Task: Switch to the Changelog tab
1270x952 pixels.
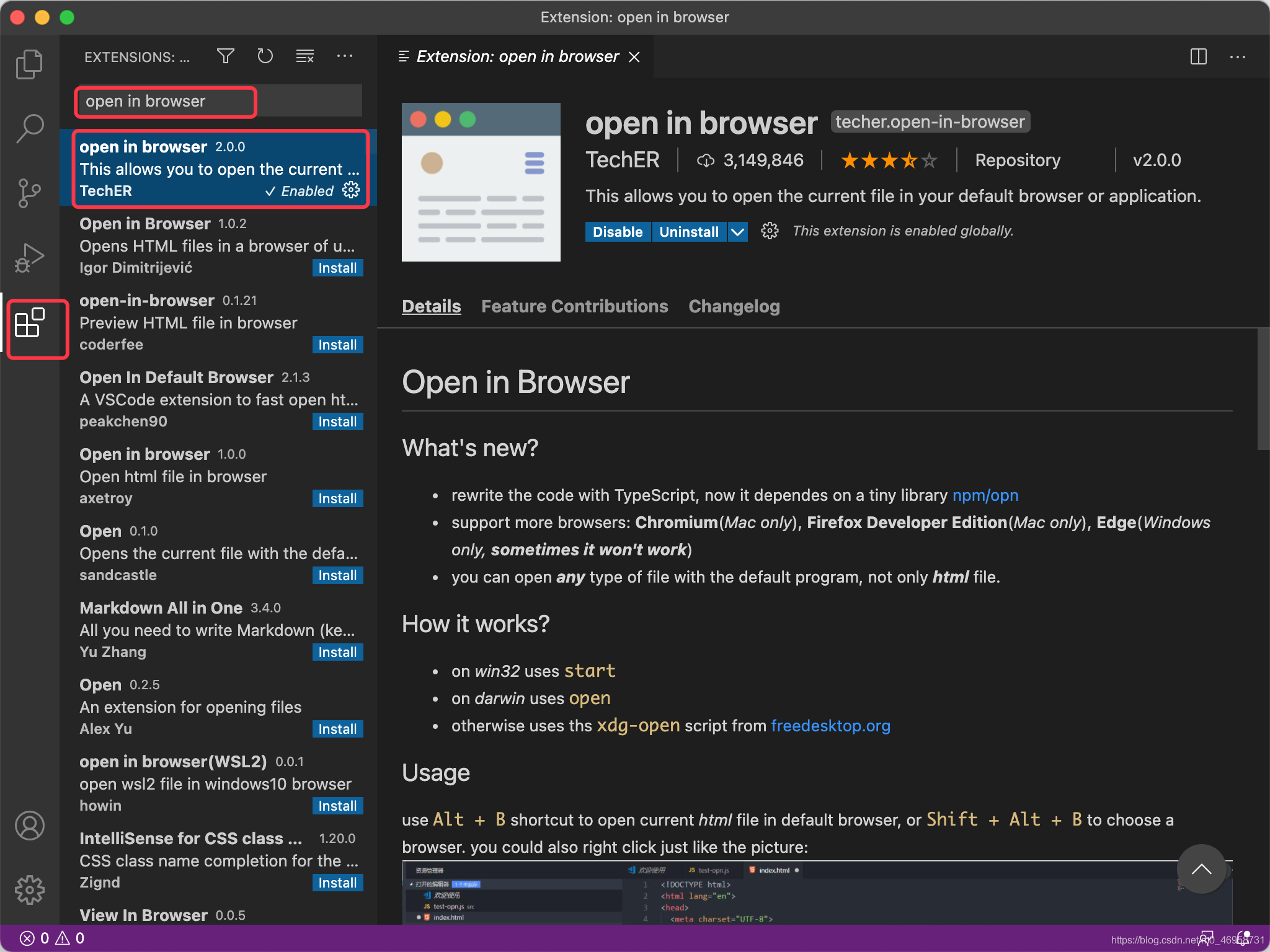Action: [x=734, y=306]
